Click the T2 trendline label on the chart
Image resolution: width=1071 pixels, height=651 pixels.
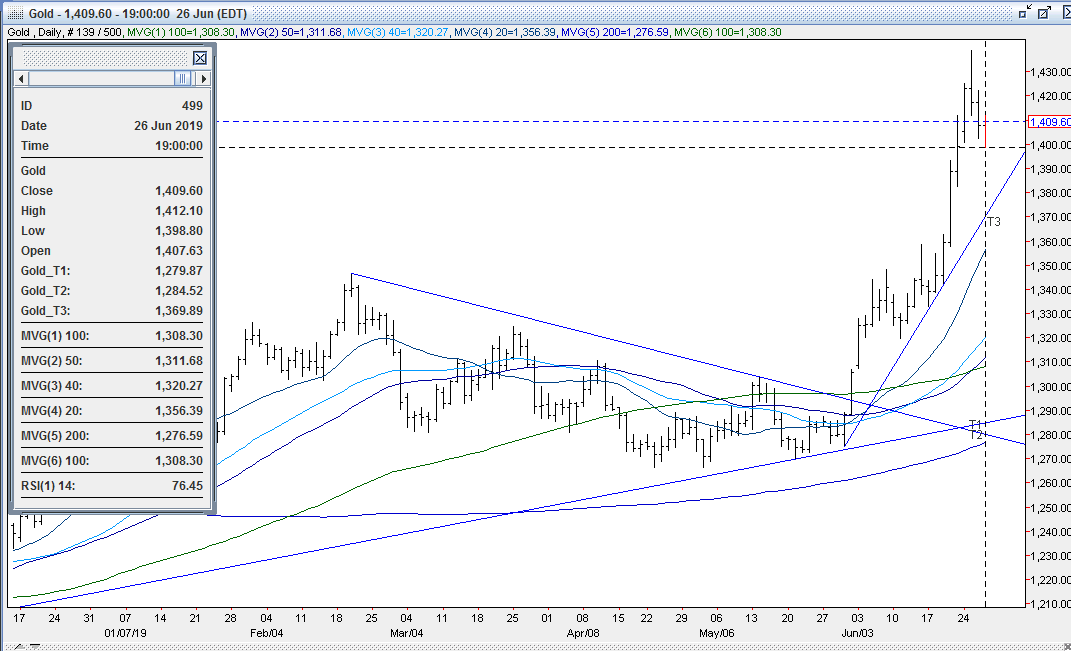(x=977, y=434)
